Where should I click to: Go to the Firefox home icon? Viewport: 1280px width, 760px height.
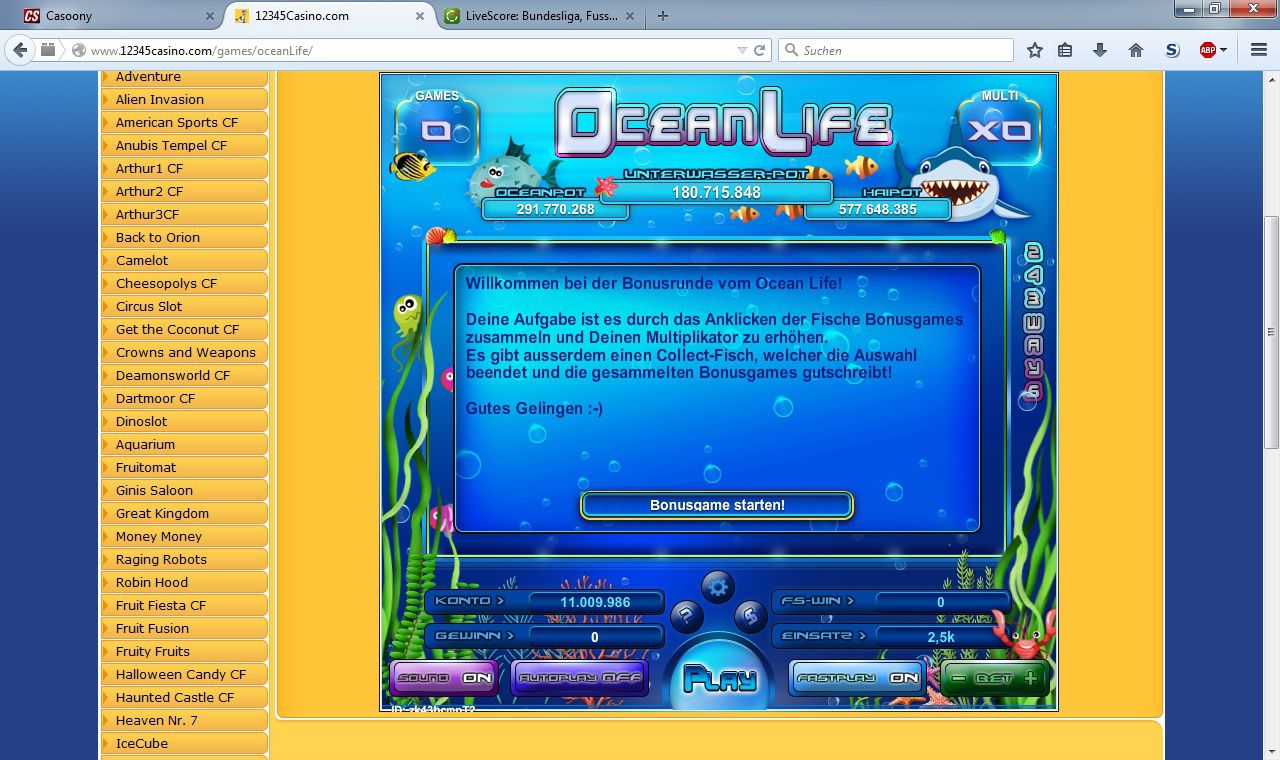(1136, 50)
